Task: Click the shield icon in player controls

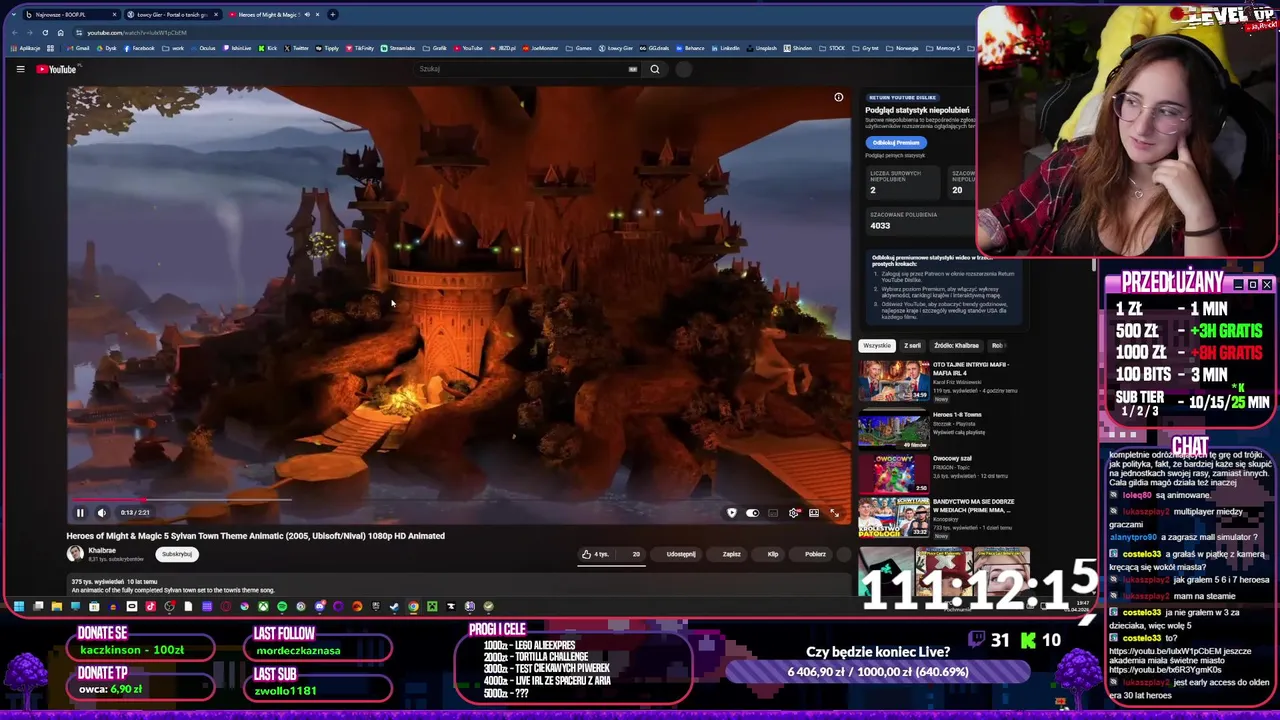Action: 732,513
